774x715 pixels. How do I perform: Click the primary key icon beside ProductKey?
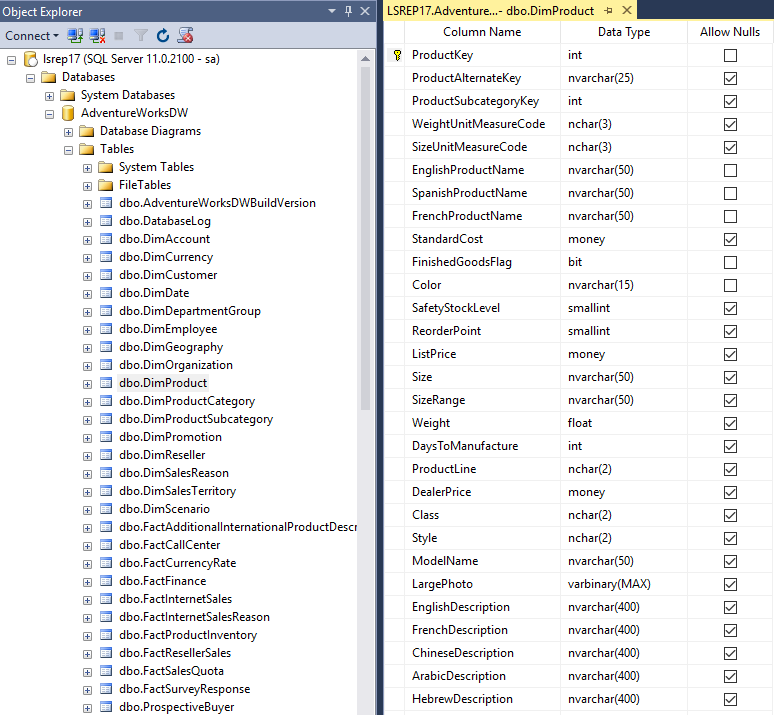pyautogui.click(x=397, y=56)
